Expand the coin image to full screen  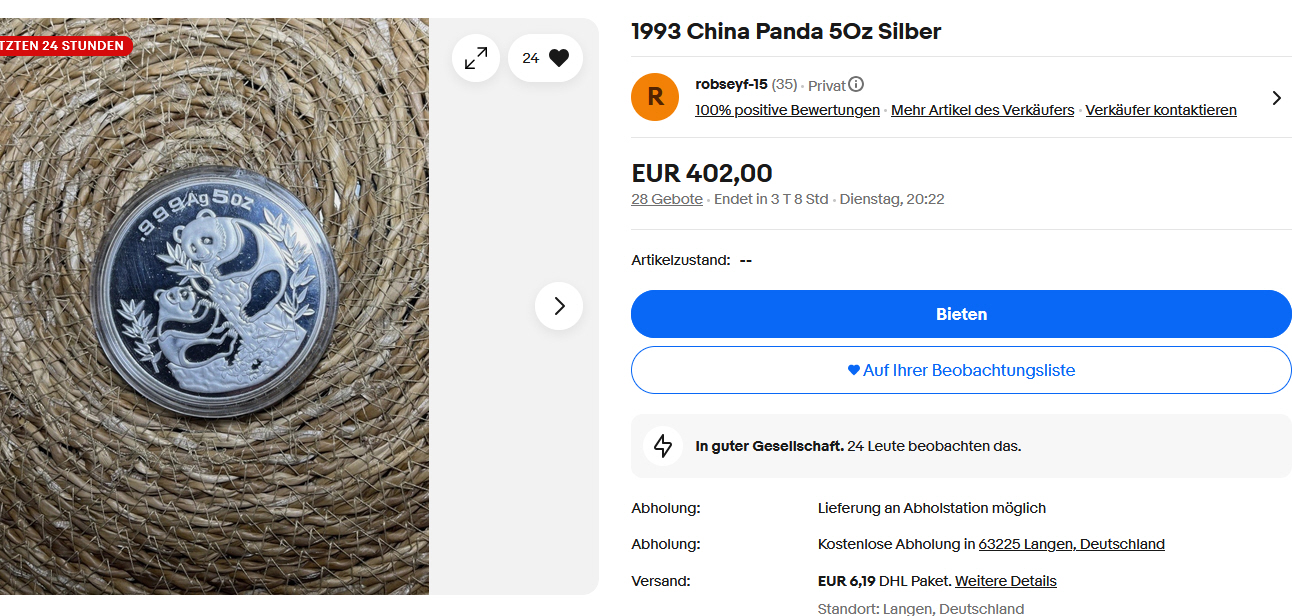point(476,59)
